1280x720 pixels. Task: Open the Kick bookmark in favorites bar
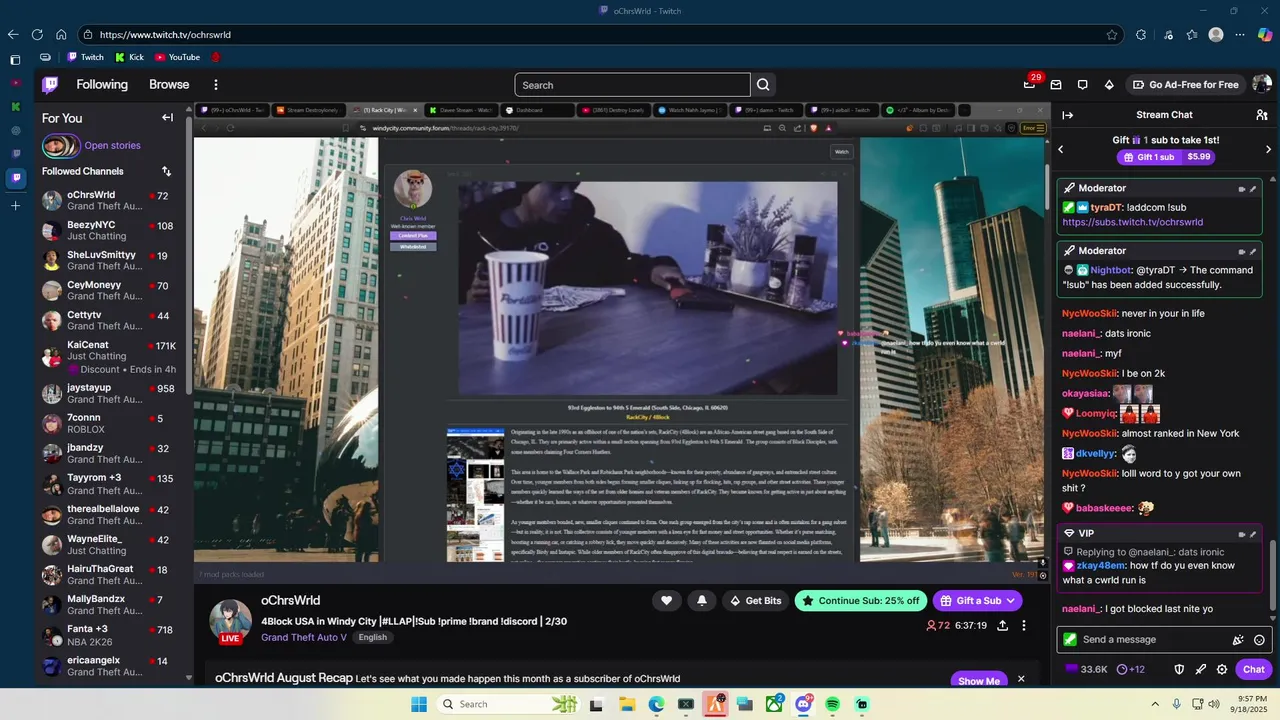pos(130,57)
